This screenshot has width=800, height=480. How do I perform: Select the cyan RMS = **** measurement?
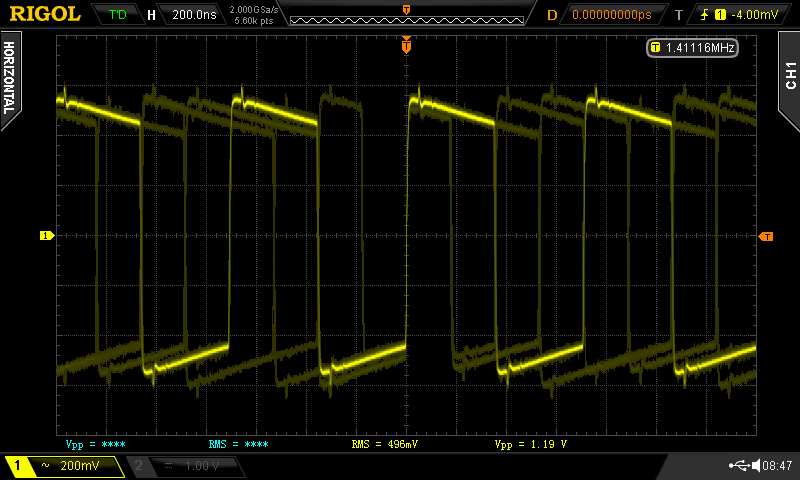pos(238,444)
